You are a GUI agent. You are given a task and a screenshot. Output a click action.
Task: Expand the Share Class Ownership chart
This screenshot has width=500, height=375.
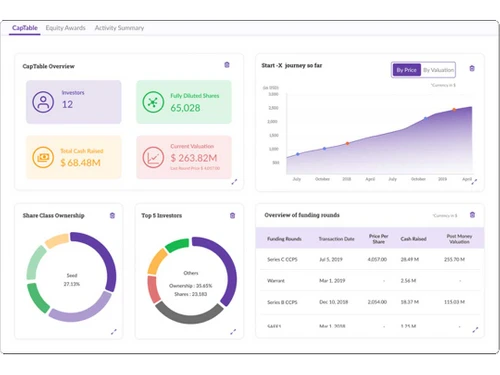tap(114, 332)
